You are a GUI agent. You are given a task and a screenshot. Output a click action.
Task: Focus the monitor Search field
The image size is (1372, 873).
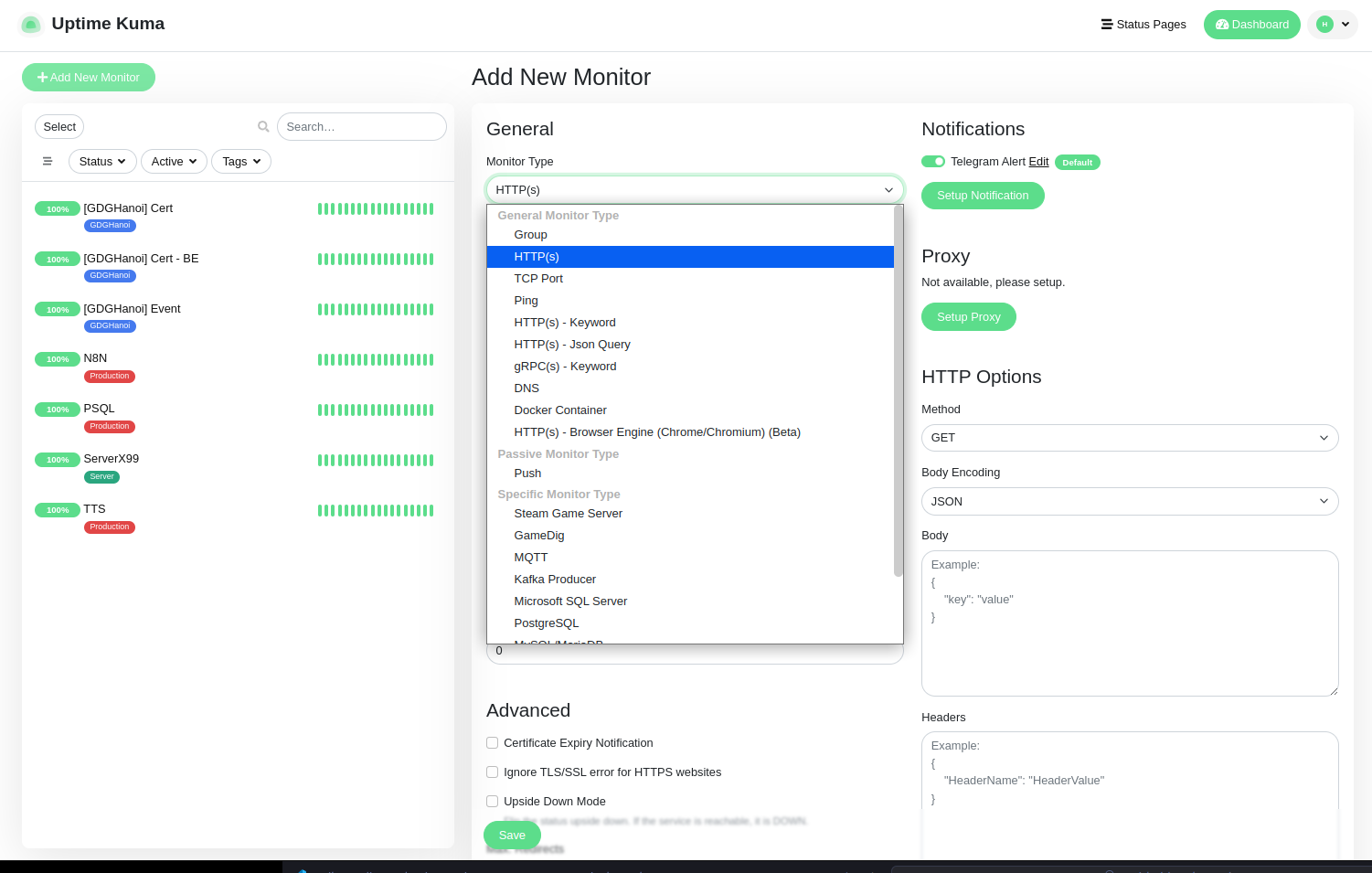pos(361,127)
